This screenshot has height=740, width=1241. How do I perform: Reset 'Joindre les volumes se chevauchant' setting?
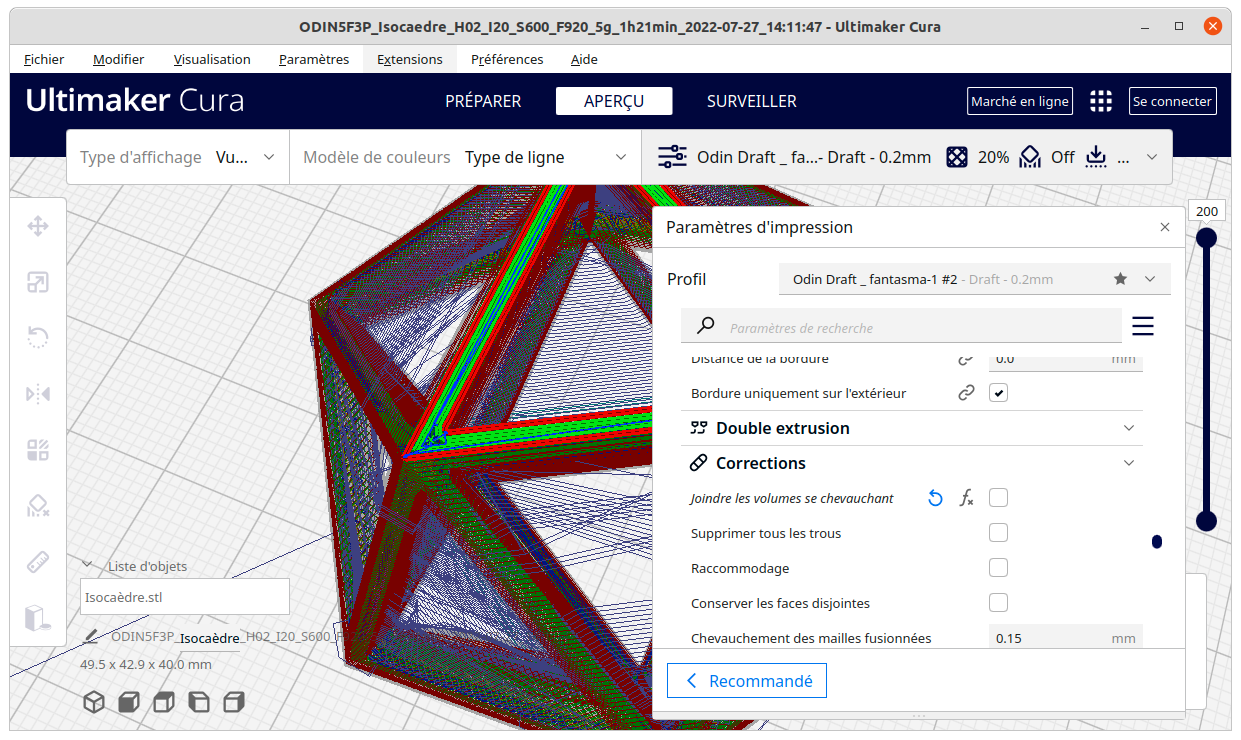[935, 498]
